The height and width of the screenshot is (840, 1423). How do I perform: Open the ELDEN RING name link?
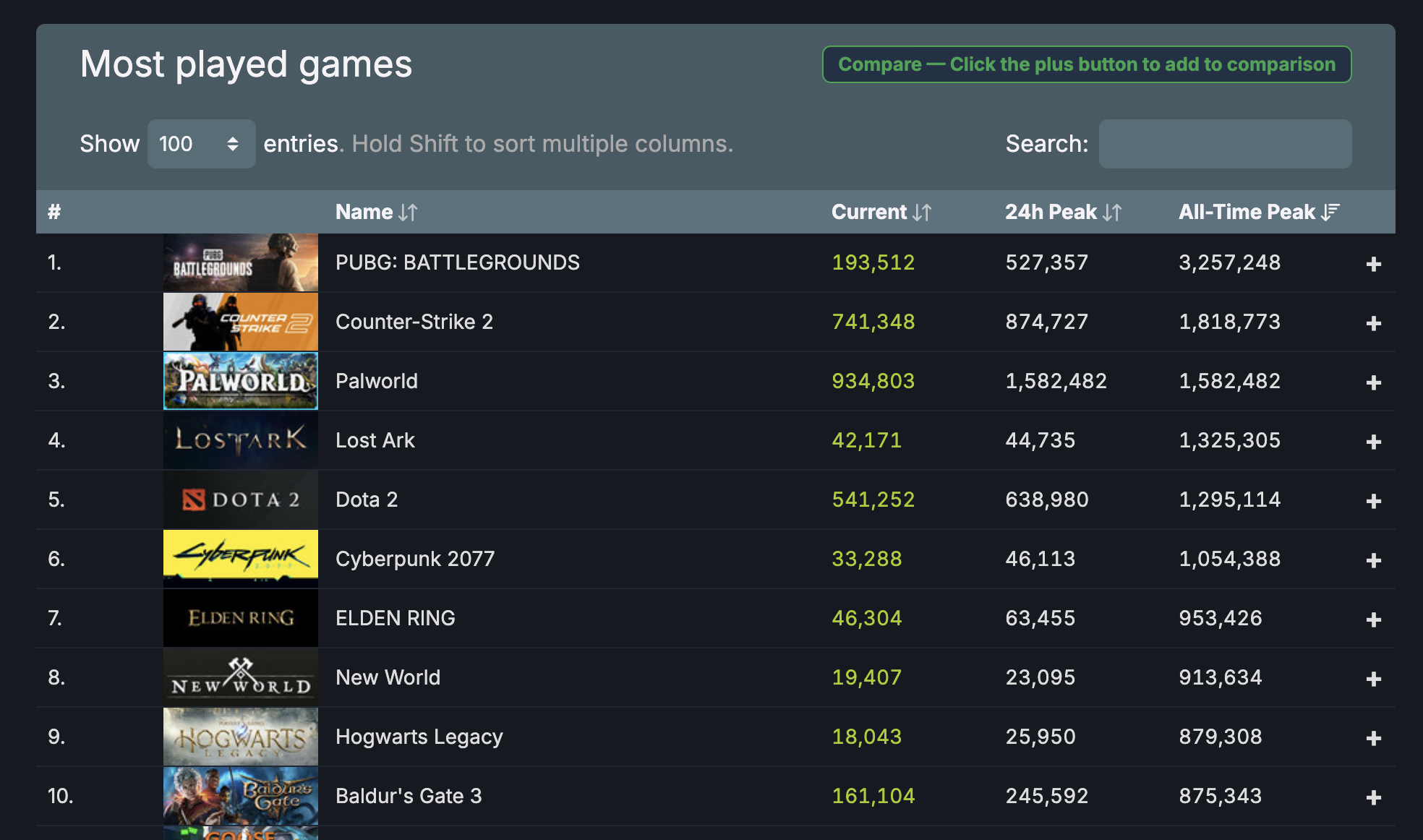click(x=396, y=618)
